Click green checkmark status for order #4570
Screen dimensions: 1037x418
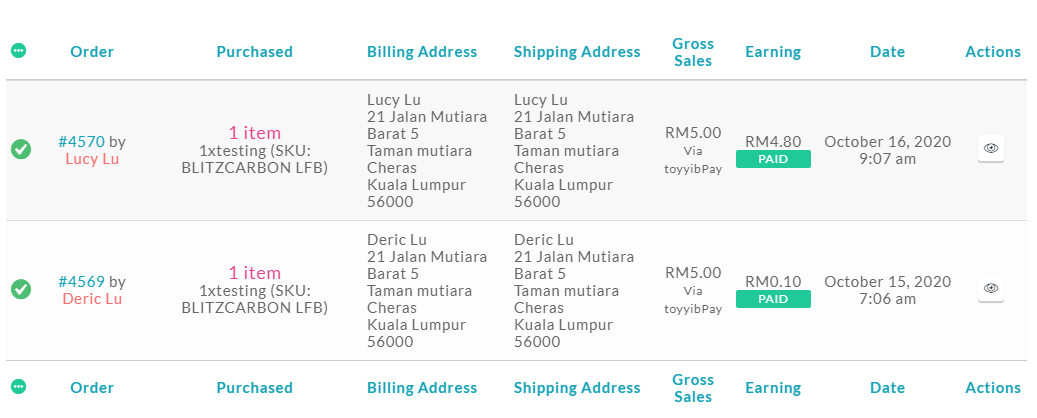tap(21, 149)
